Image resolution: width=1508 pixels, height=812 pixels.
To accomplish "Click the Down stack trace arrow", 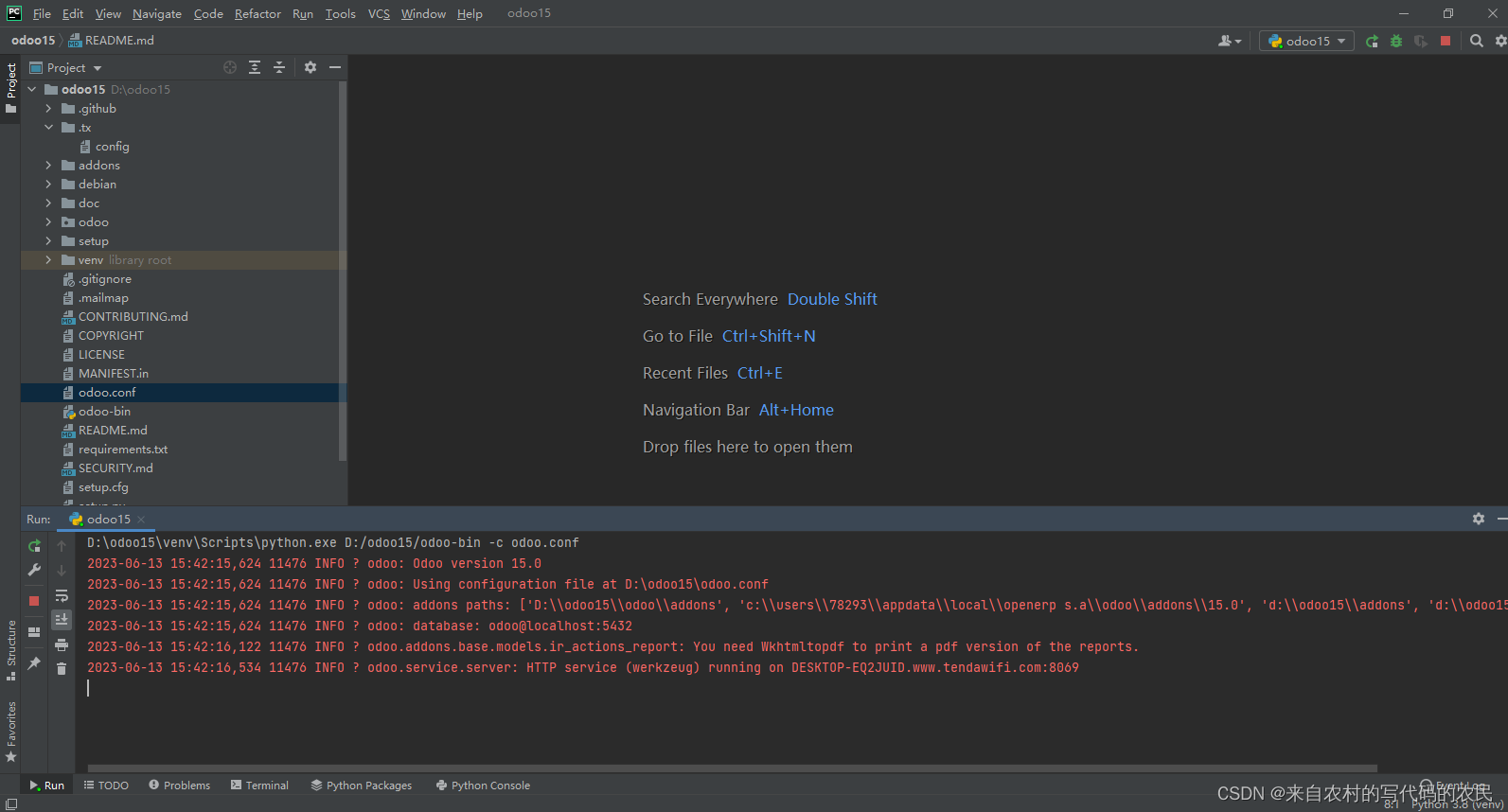I will coord(62,571).
